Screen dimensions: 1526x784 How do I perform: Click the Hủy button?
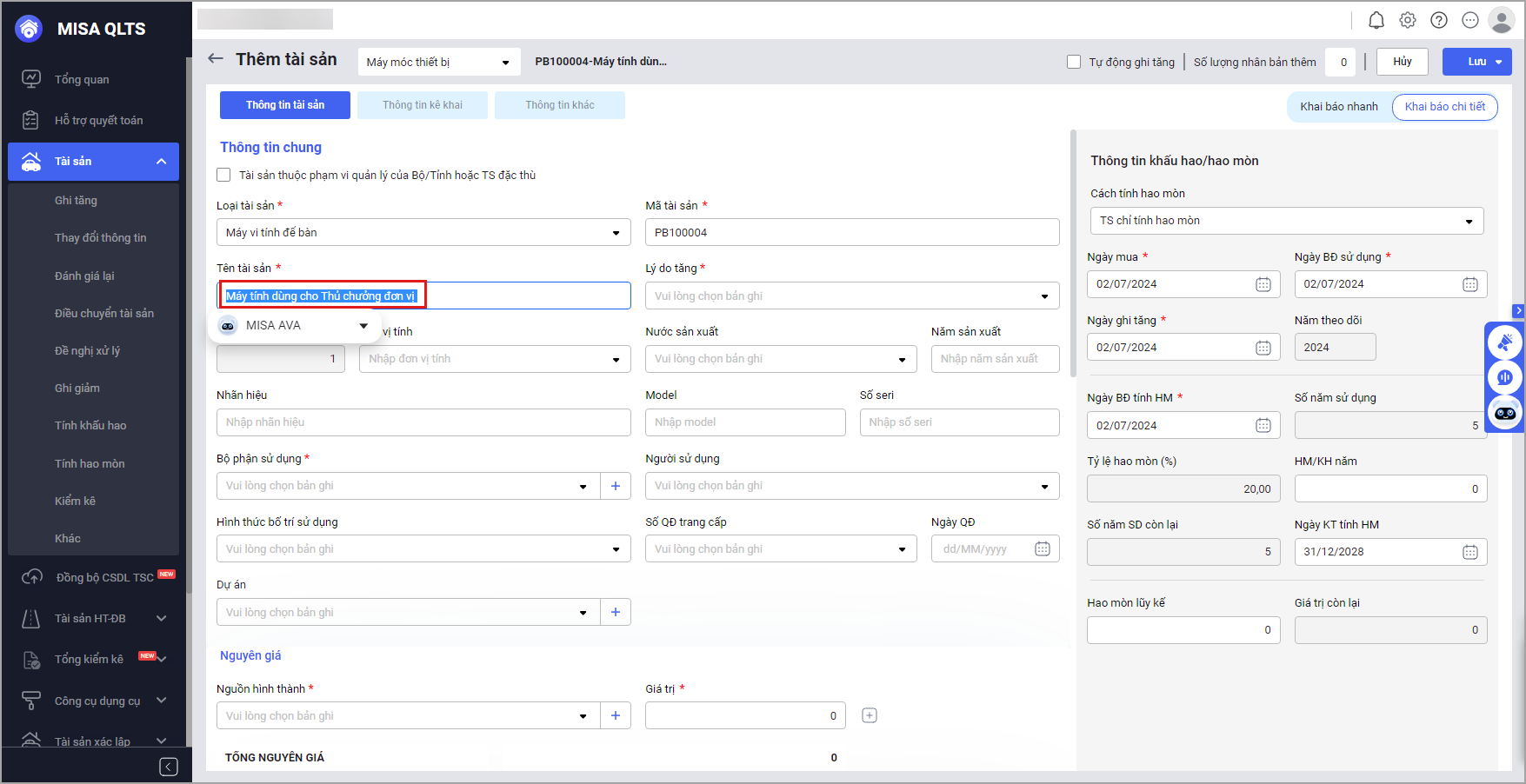click(x=1402, y=62)
